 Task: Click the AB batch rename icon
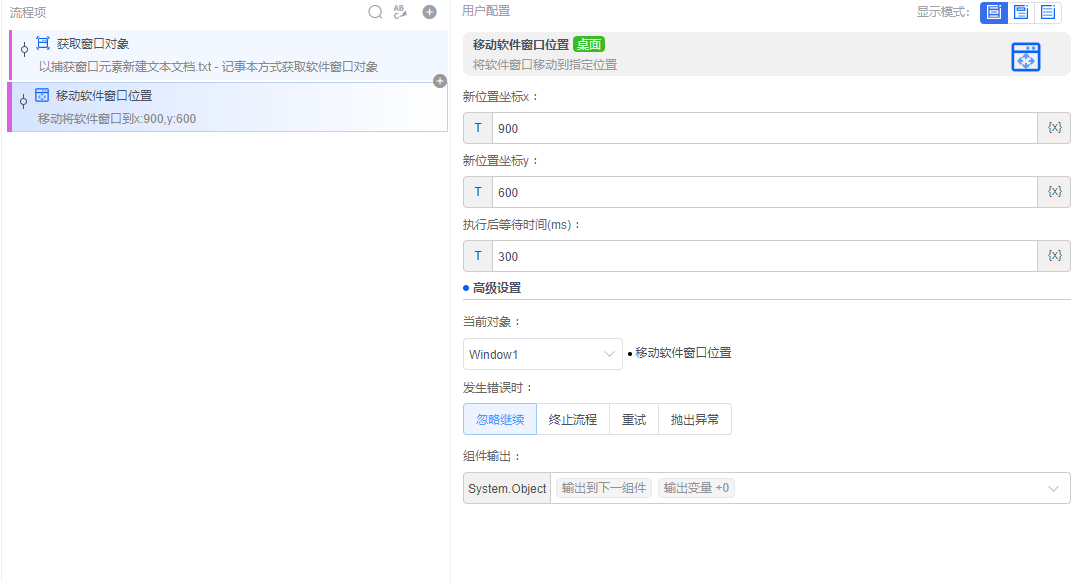(401, 12)
